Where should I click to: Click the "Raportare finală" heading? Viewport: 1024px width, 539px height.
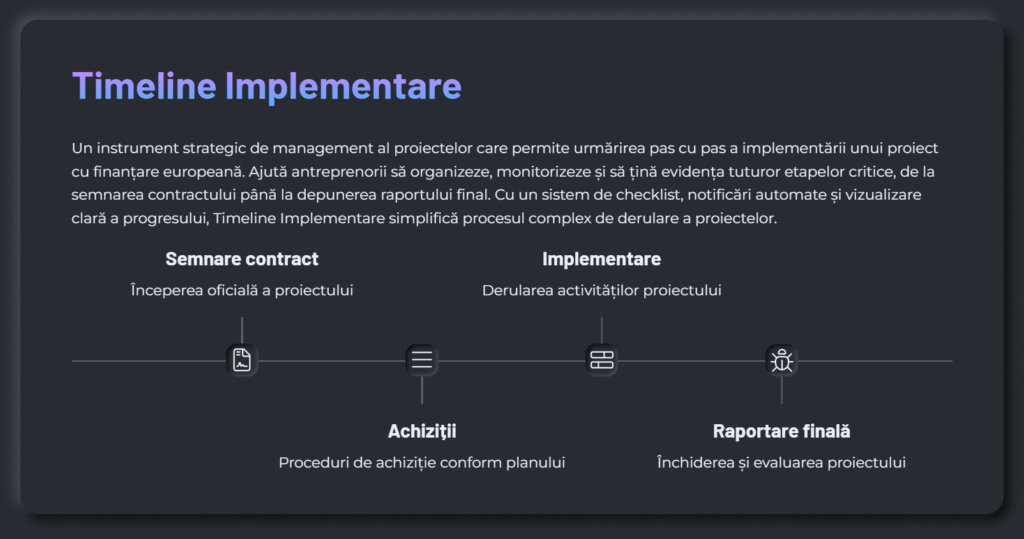click(x=781, y=431)
